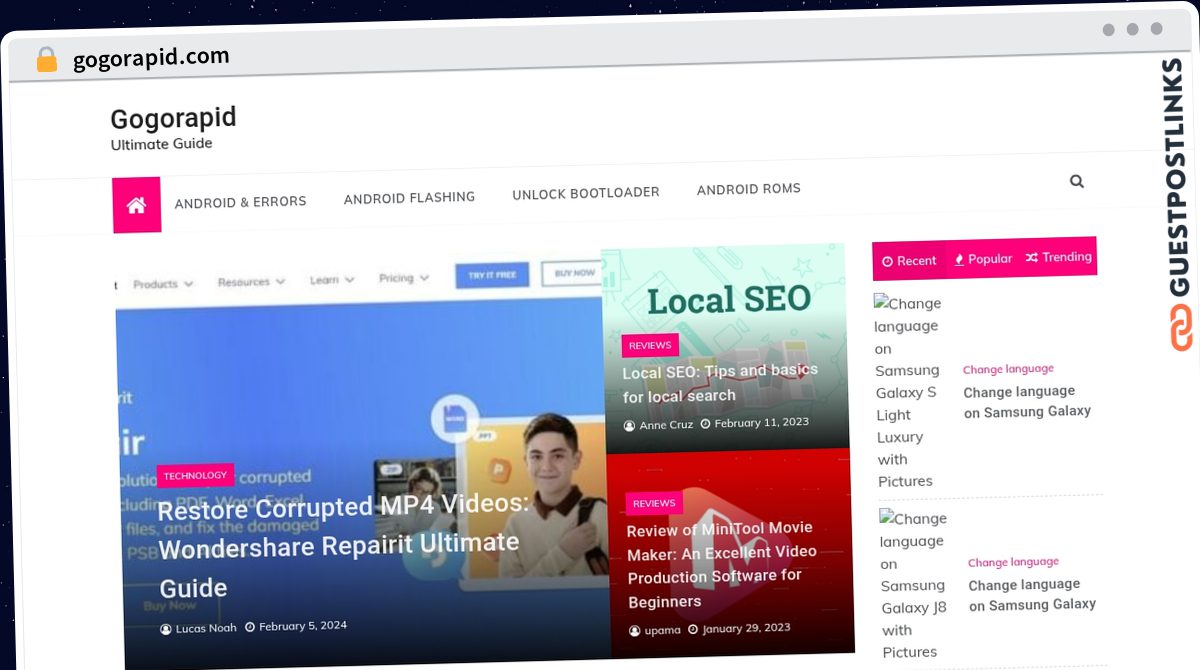Image resolution: width=1200 pixels, height=670 pixels.
Task: Click REVIEWS badge on Local SEO card
Action: 650,345
